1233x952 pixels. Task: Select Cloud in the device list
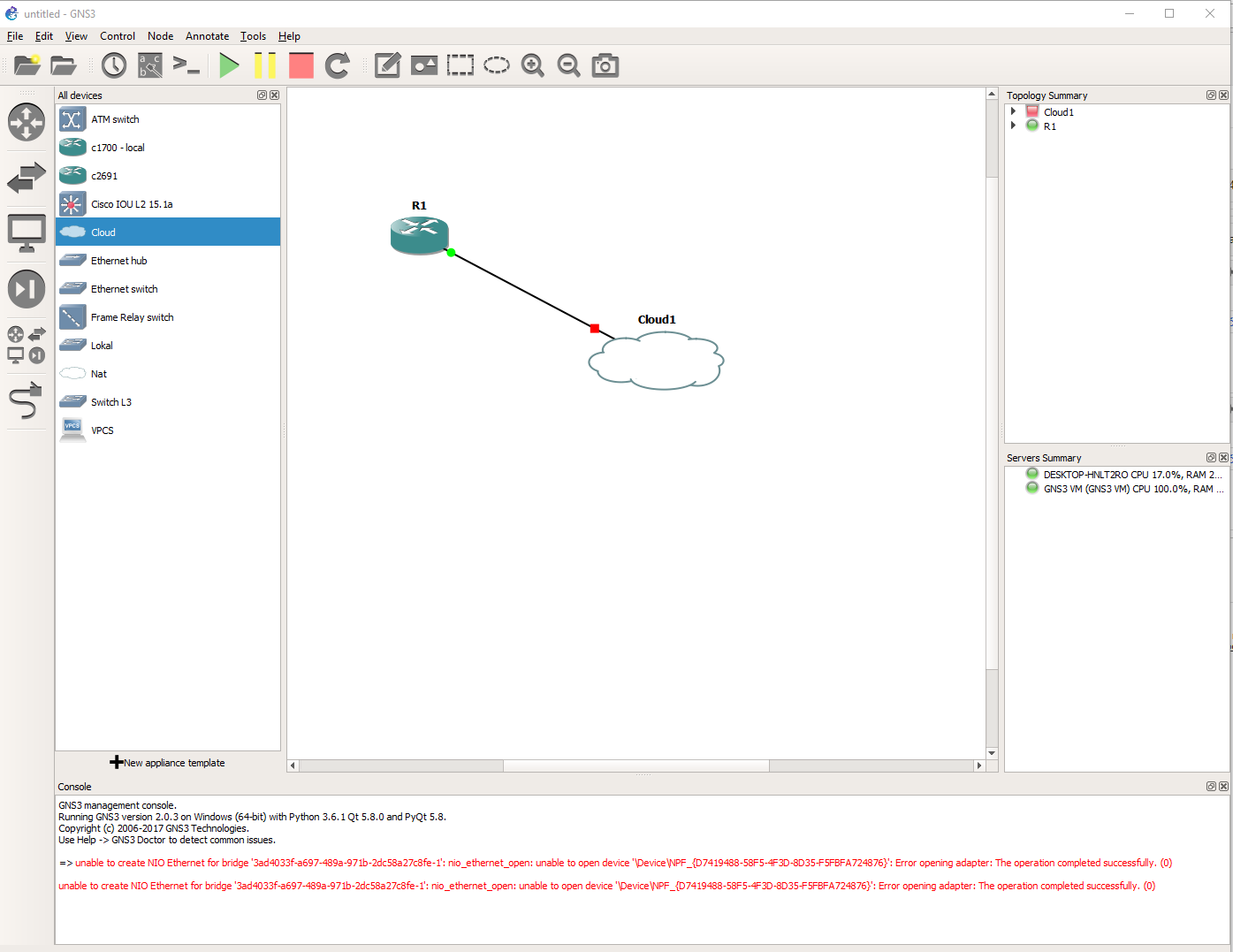[x=168, y=232]
